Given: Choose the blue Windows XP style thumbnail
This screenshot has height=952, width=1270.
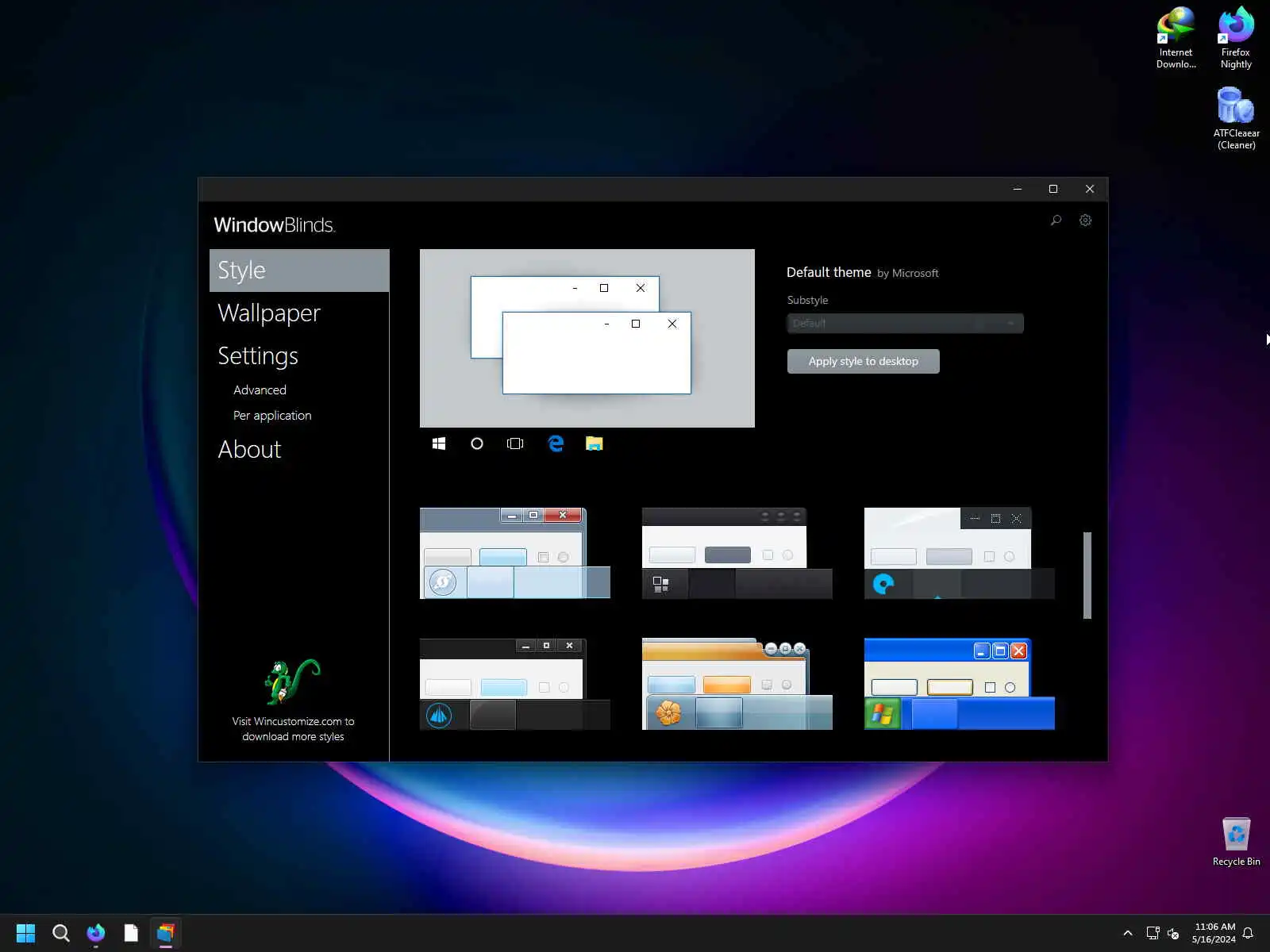Looking at the screenshot, I should point(960,684).
